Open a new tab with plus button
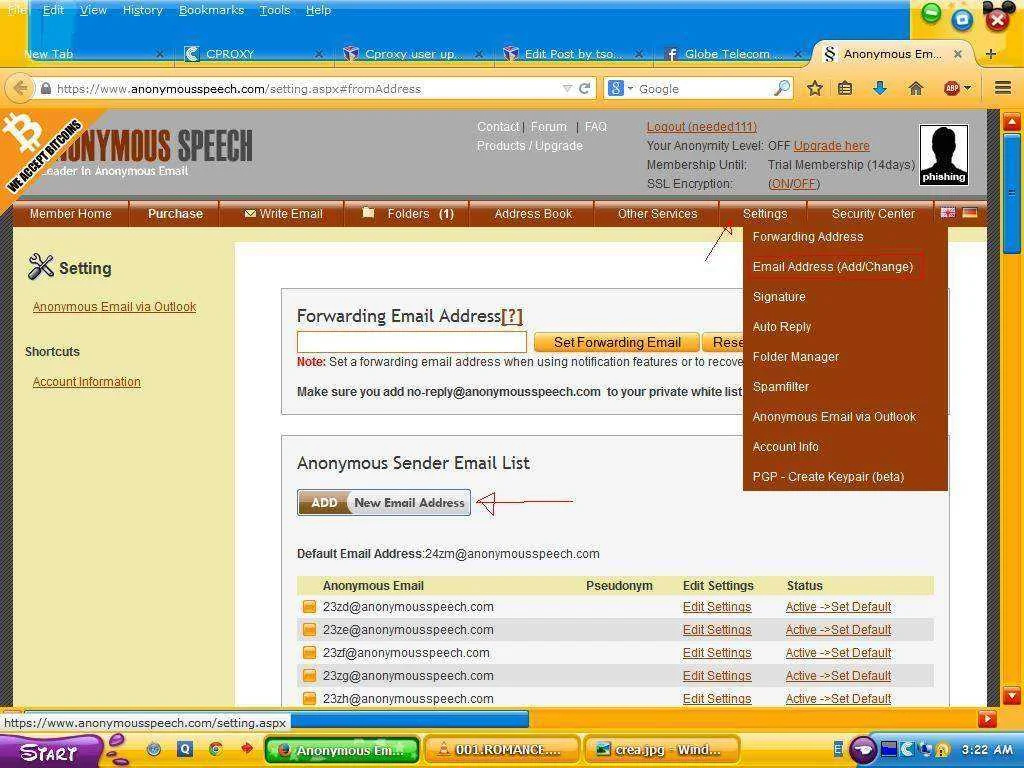 (x=991, y=54)
